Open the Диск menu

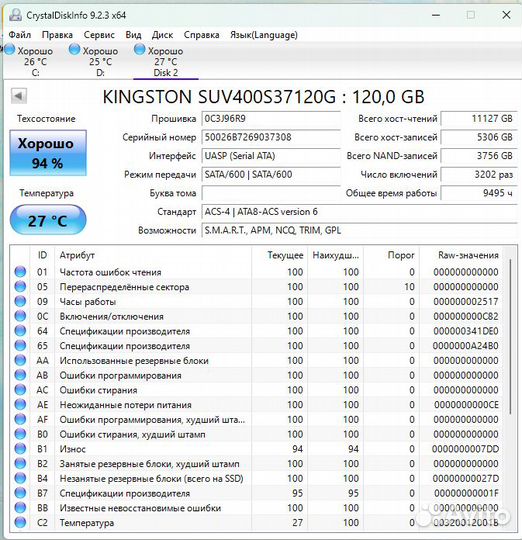coord(162,35)
